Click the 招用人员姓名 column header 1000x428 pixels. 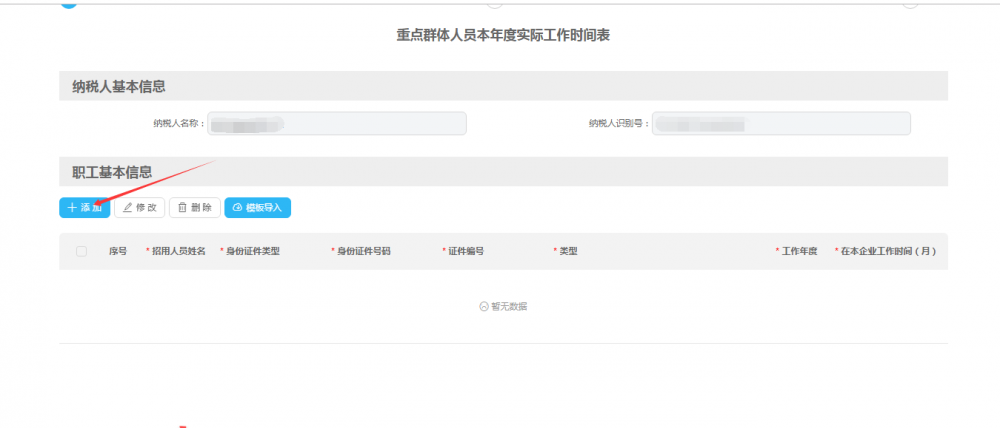click(178, 251)
